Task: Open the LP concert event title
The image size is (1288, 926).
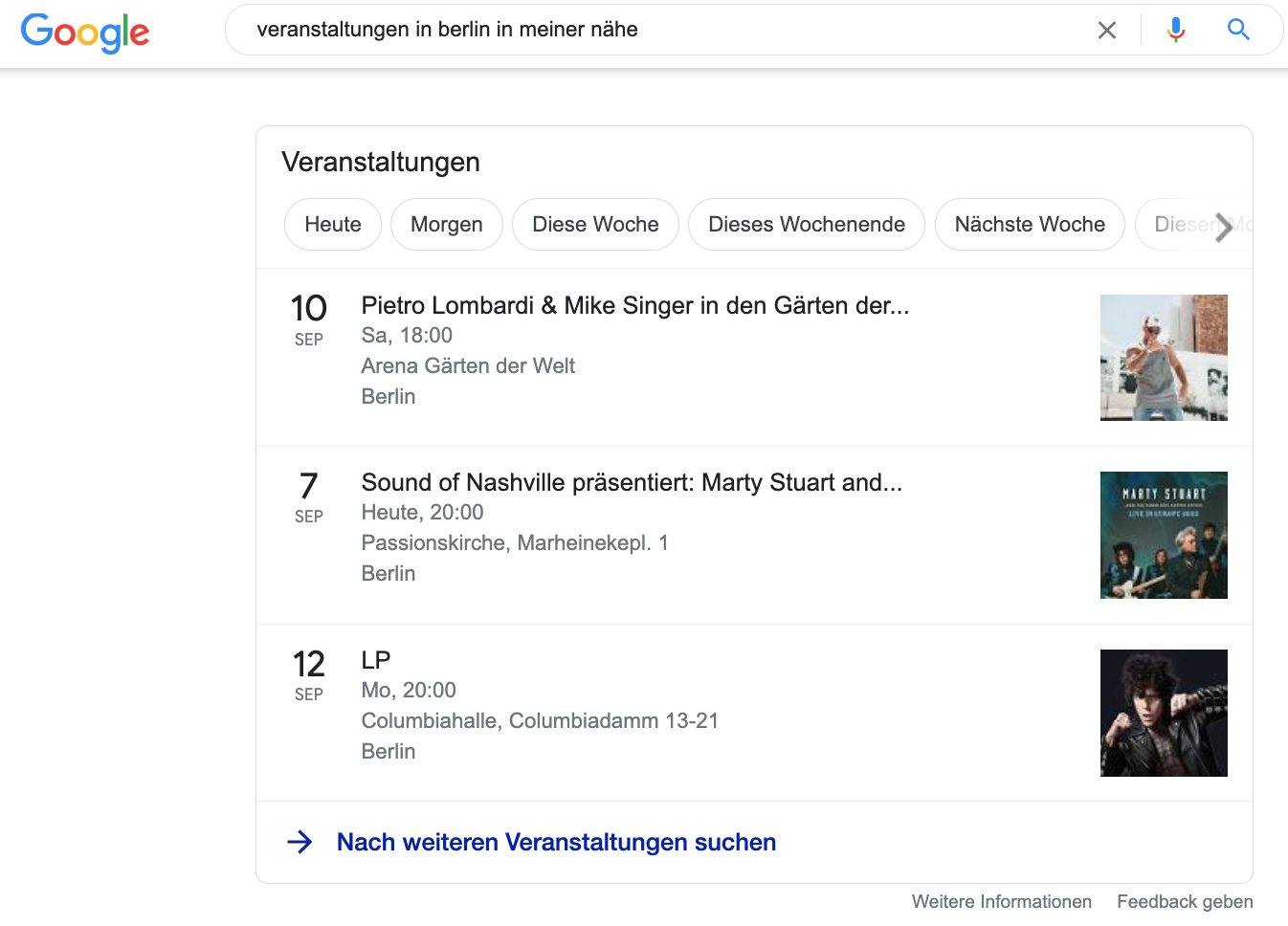Action: pyautogui.click(x=376, y=660)
